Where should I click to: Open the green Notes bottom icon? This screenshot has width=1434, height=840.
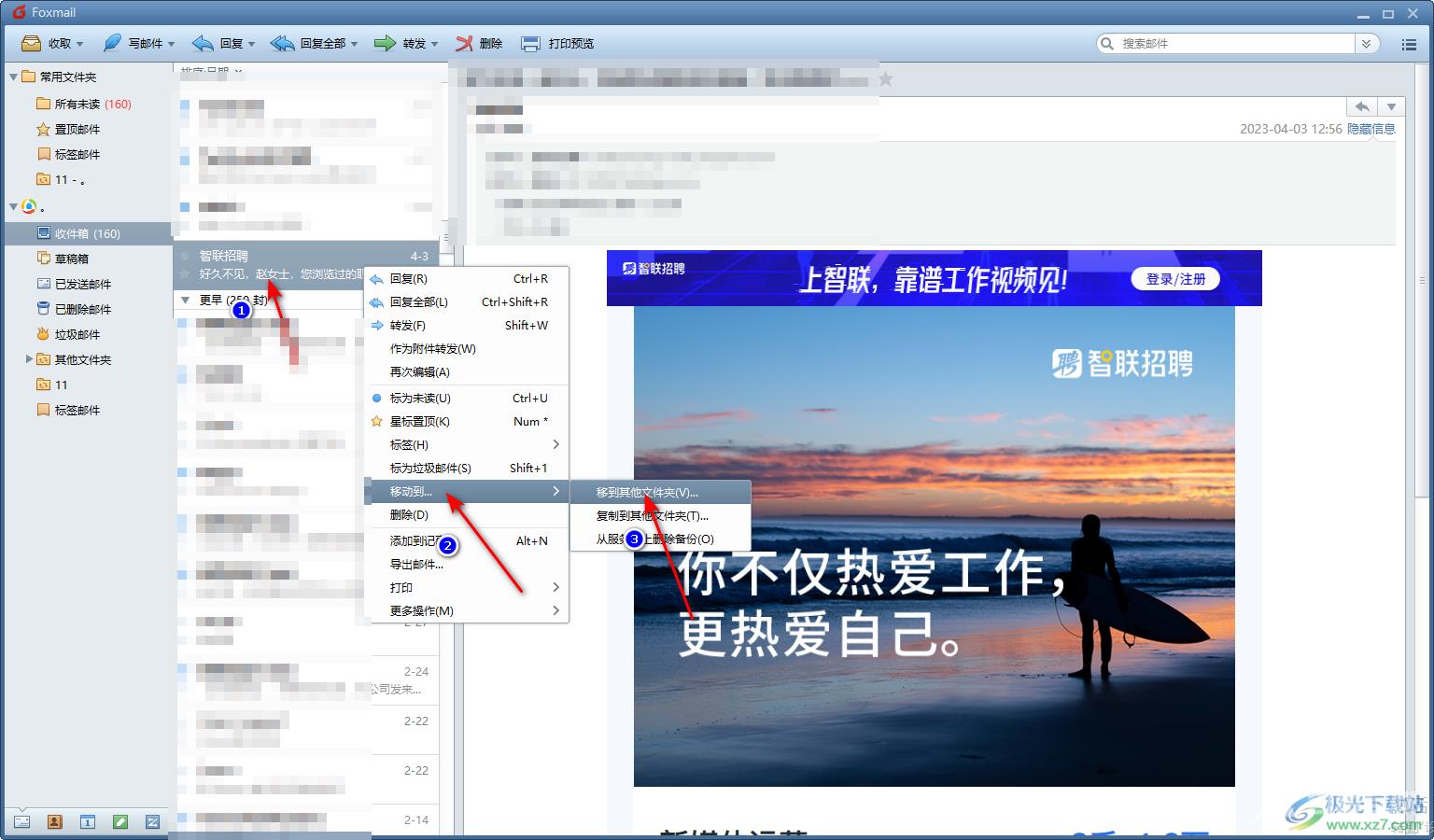point(119,822)
